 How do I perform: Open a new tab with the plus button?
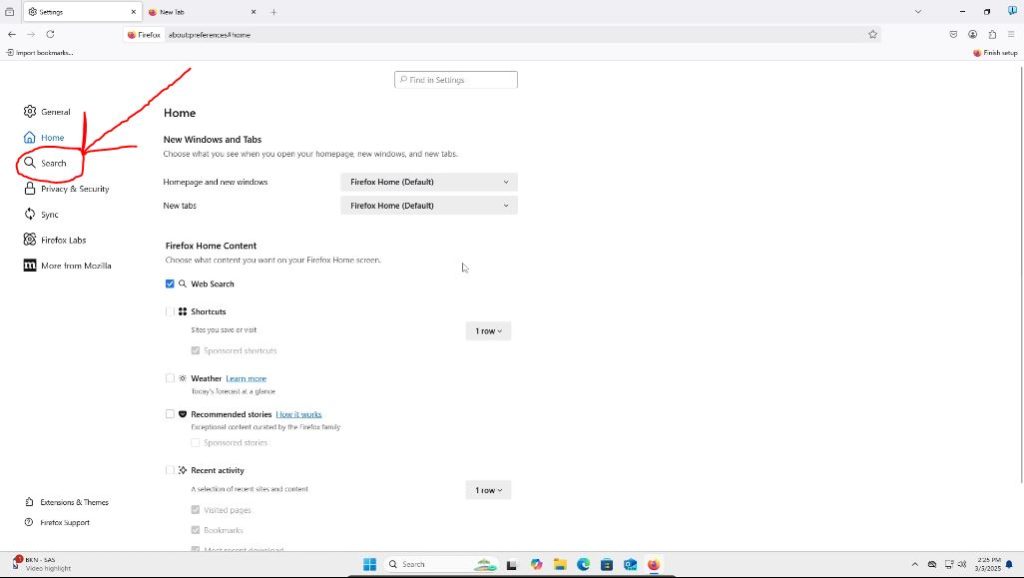click(x=274, y=12)
